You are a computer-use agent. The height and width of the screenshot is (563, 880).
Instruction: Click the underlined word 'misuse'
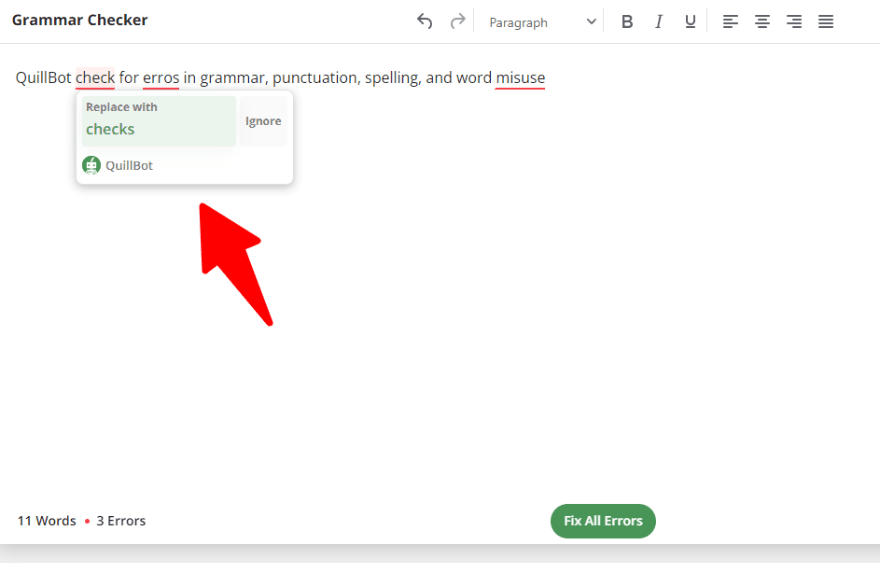point(520,78)
